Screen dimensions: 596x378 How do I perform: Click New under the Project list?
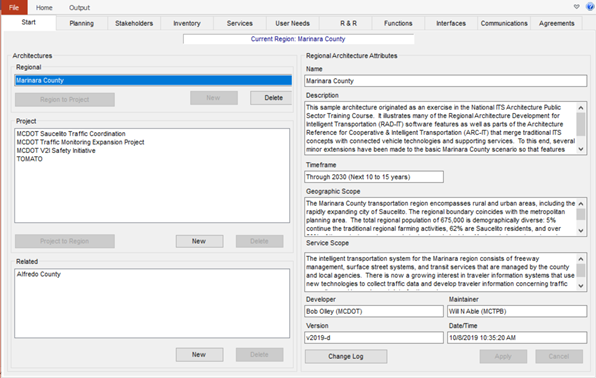(x=199, y=241)
